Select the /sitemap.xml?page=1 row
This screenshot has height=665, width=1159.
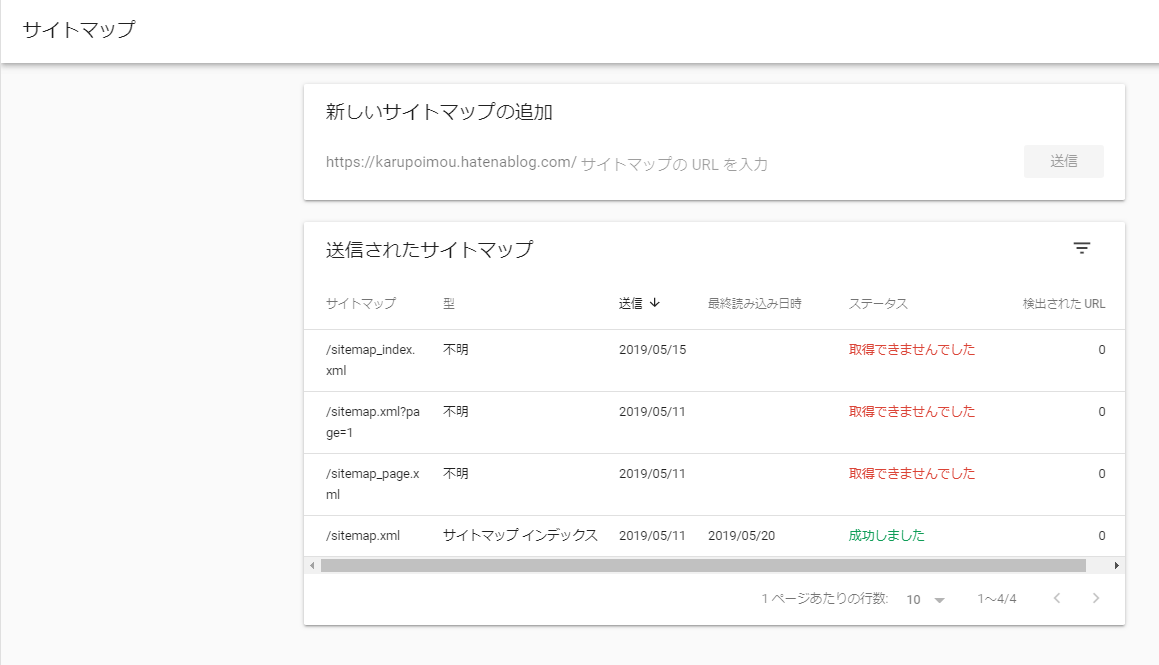[x=714, y=423]
